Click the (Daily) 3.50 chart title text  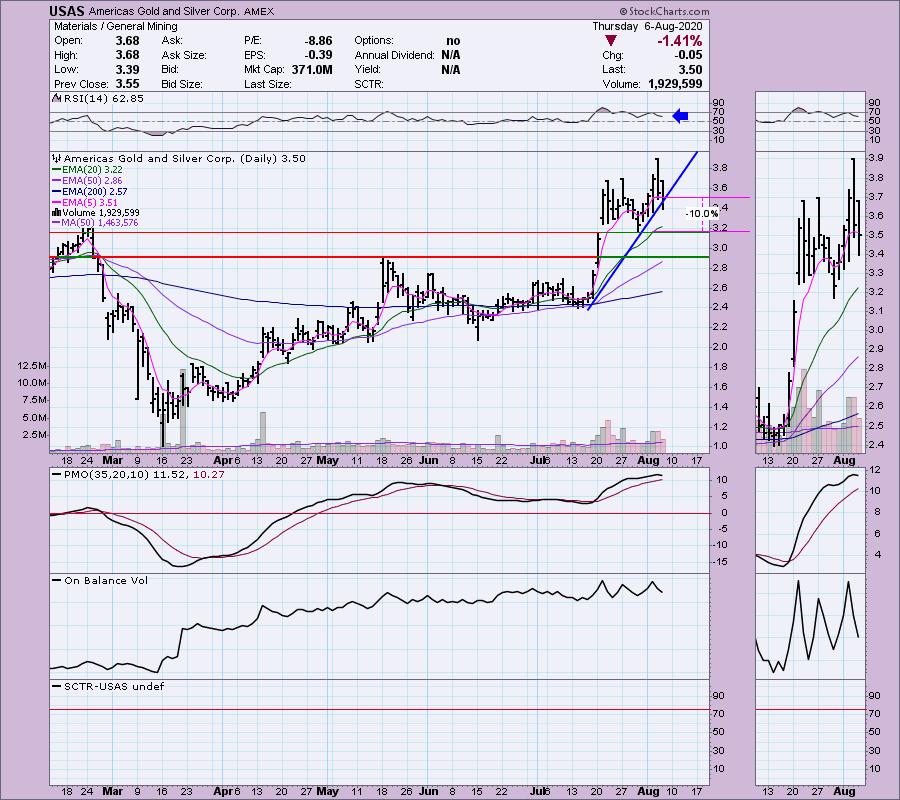tap(273, 158)
